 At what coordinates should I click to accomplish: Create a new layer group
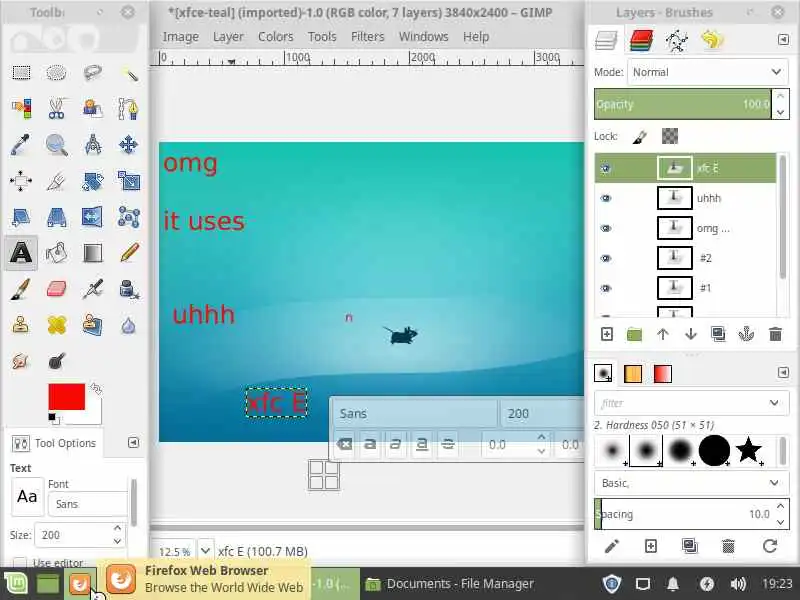pyautogui.click(x=634, y=334)
